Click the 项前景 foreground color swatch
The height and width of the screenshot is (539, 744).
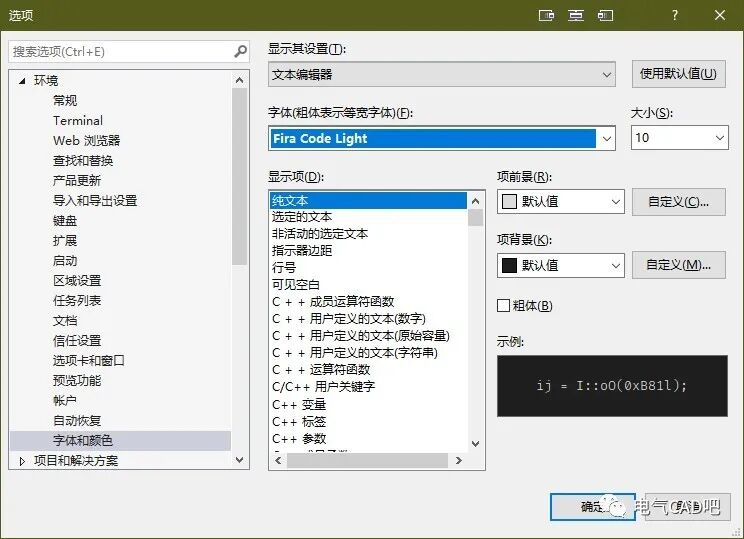point(509,202)
